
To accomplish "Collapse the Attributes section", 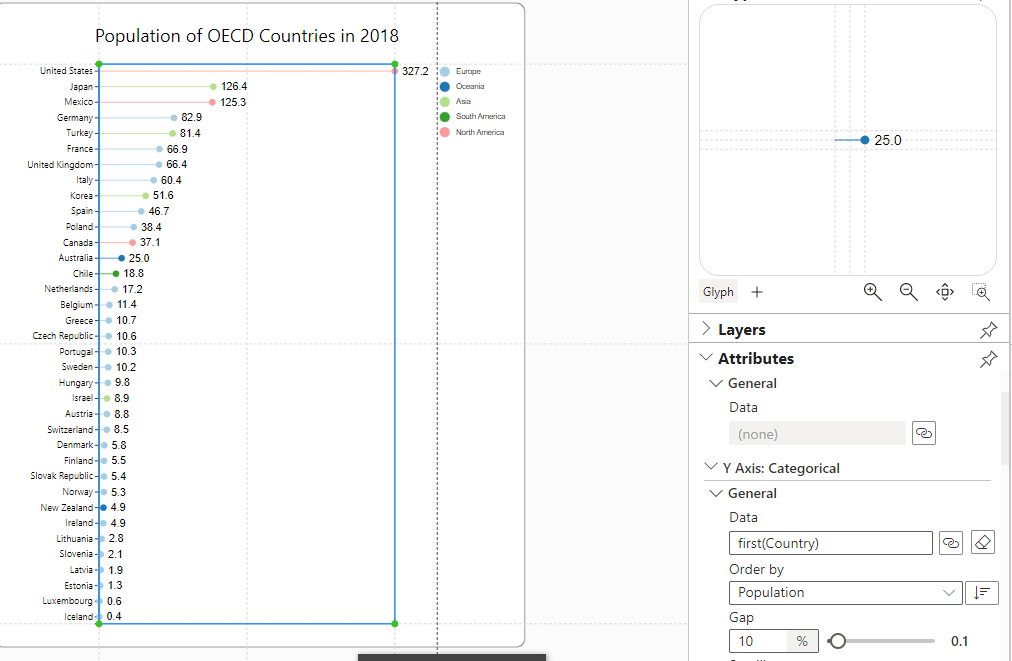I will (707, 358).
